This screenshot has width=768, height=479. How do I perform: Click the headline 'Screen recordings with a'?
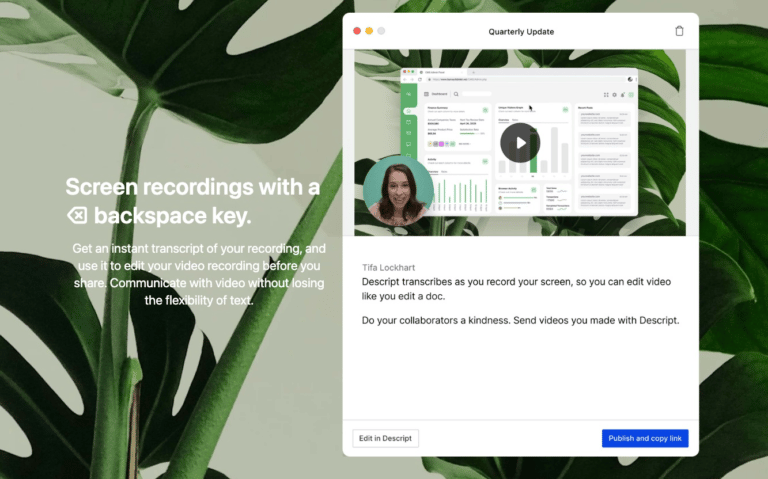[x=192, y=187]
